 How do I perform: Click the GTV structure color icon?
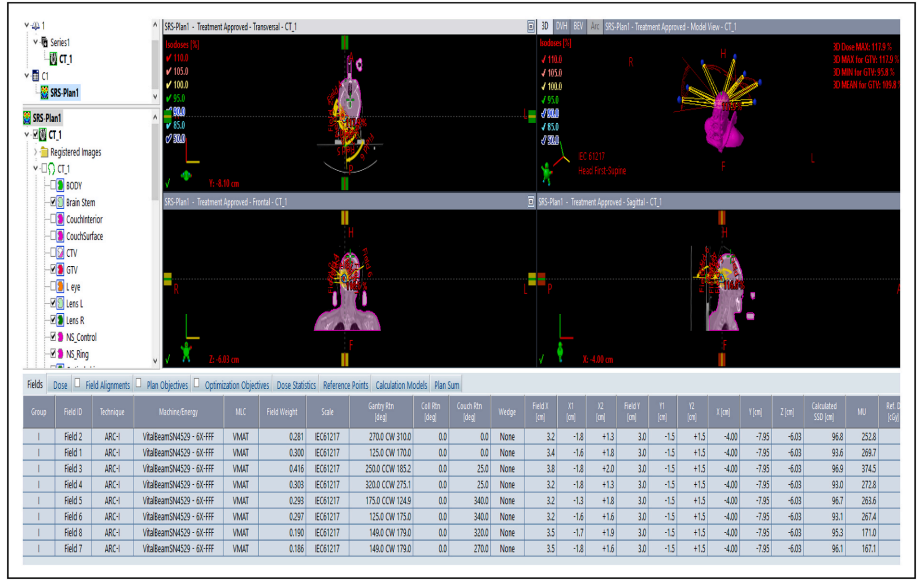coord(60,270)
